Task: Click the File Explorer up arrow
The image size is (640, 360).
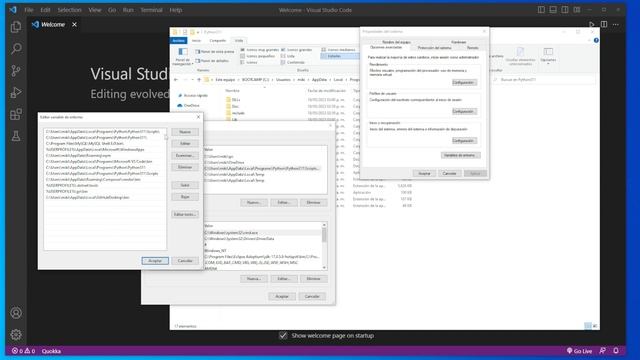Action: click(199, 80)
